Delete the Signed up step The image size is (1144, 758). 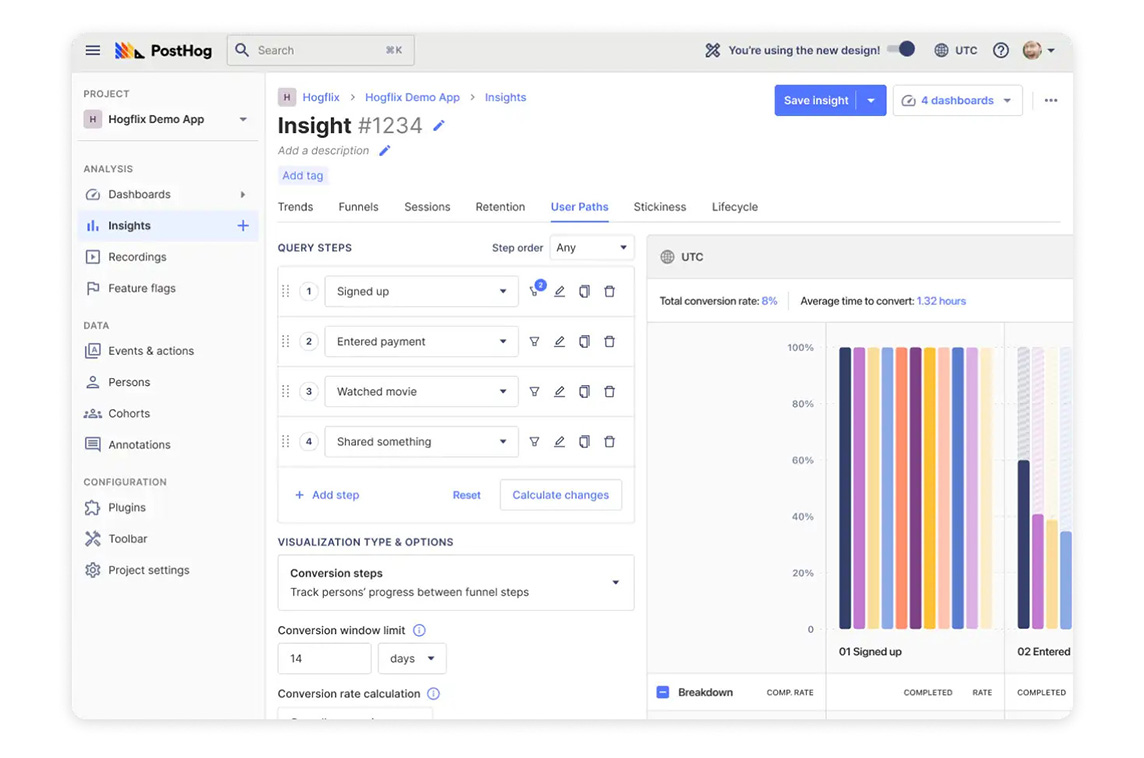[x=609, y=291]
